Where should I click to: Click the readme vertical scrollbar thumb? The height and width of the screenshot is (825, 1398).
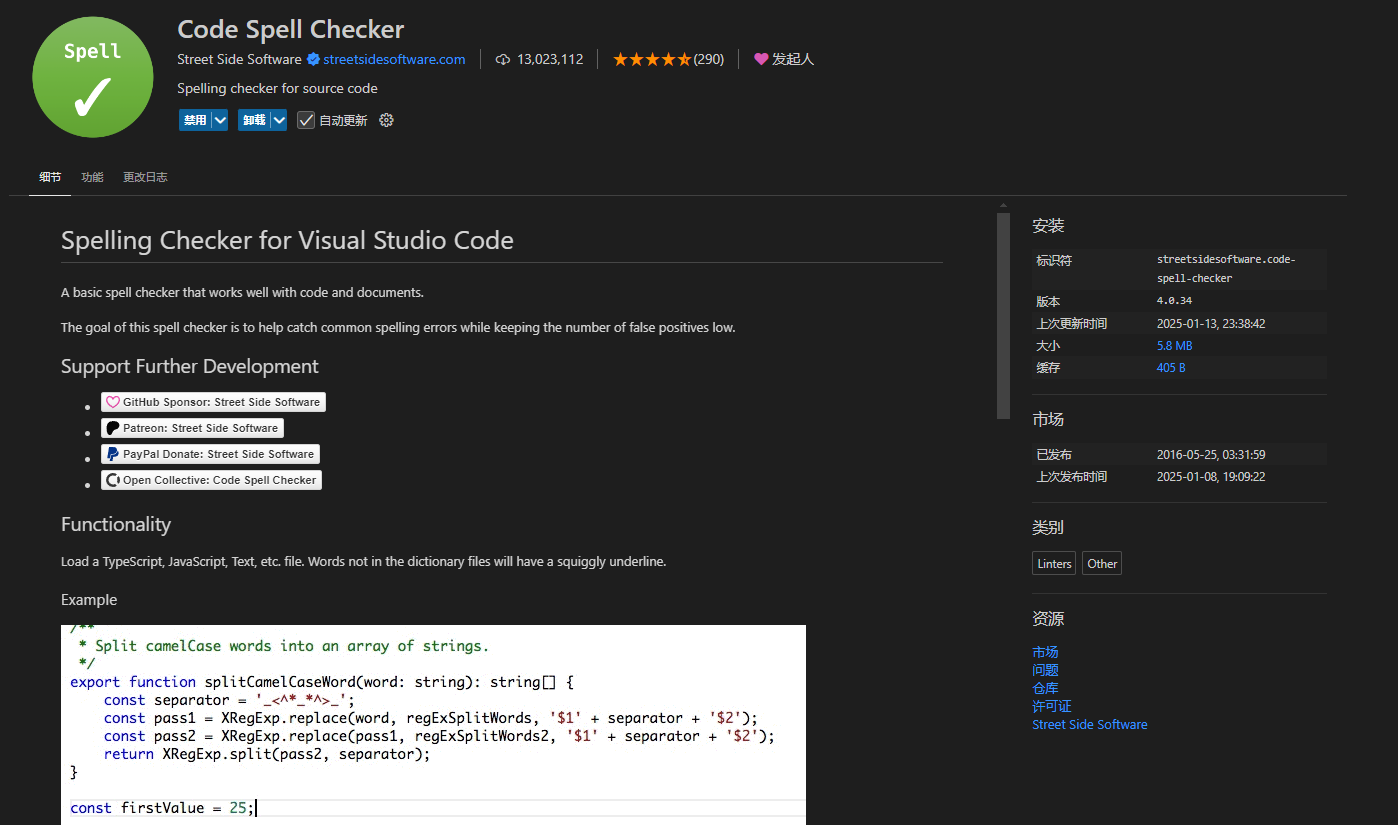(1004, 316)
